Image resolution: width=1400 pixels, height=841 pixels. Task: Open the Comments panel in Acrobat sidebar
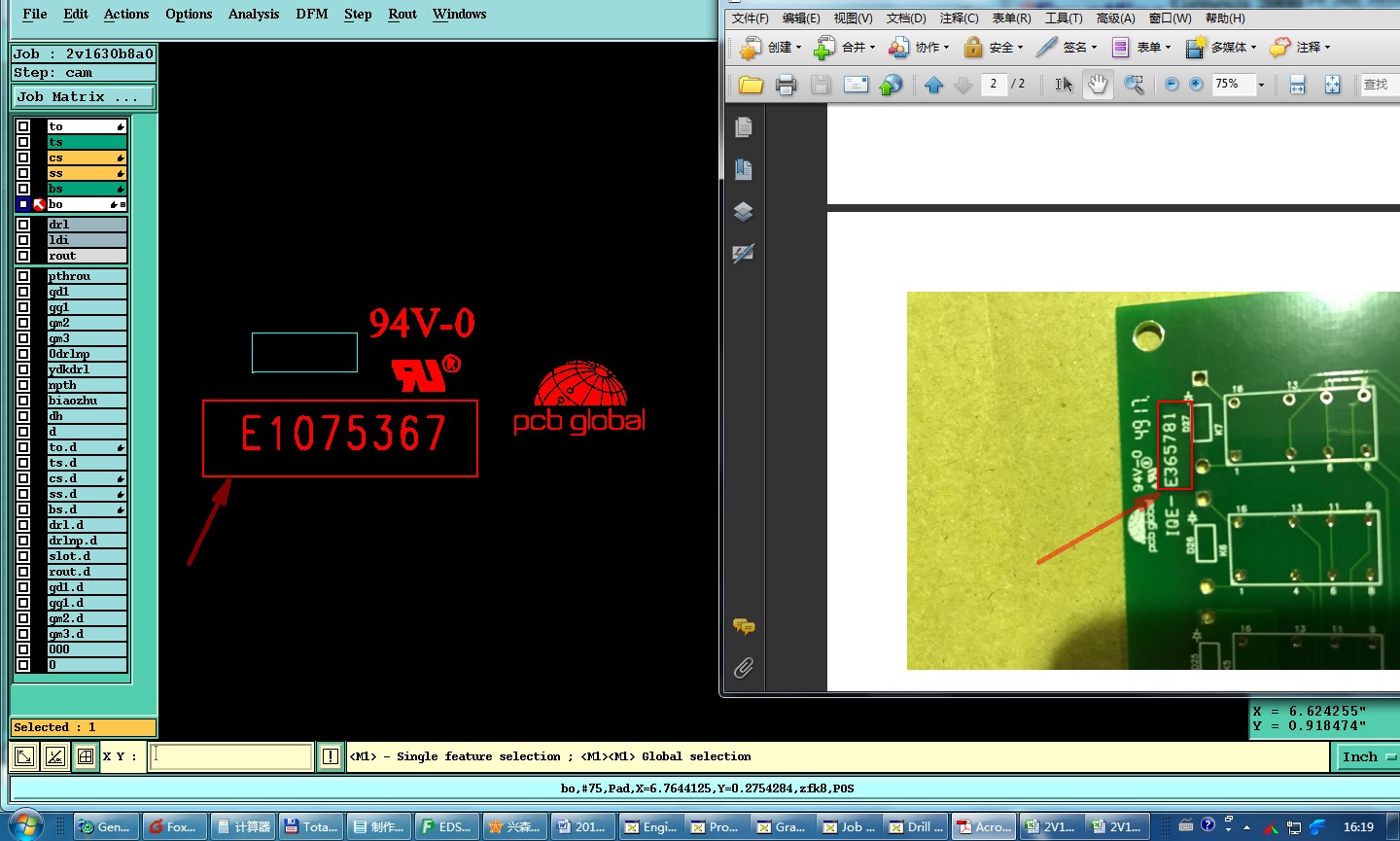coord(744,626)
